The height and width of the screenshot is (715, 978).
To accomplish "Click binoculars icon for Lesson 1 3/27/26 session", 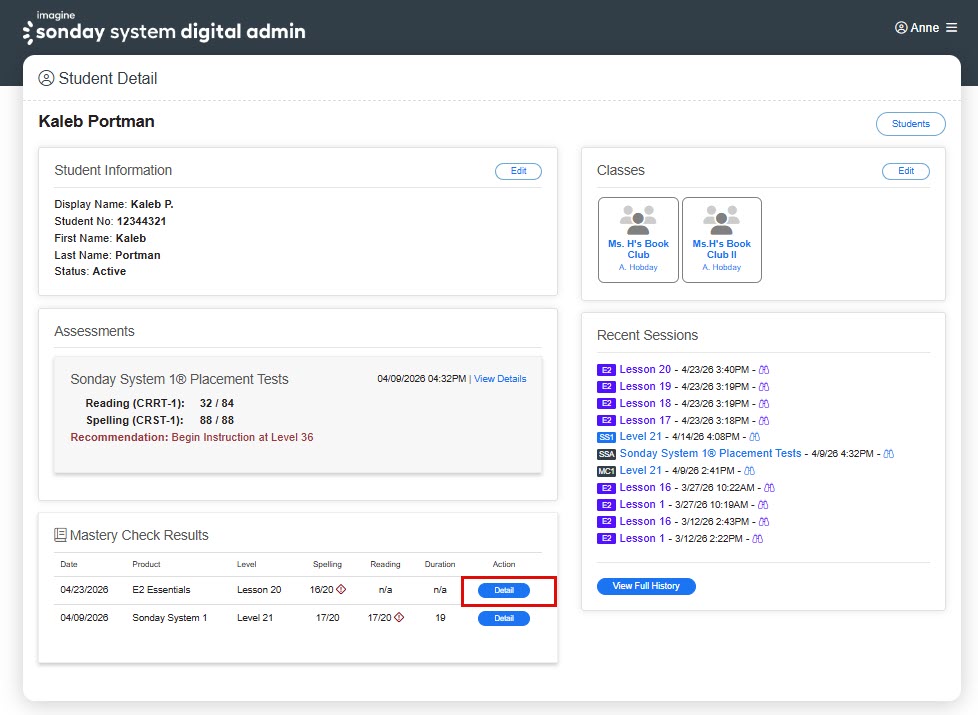I will 763,505.
